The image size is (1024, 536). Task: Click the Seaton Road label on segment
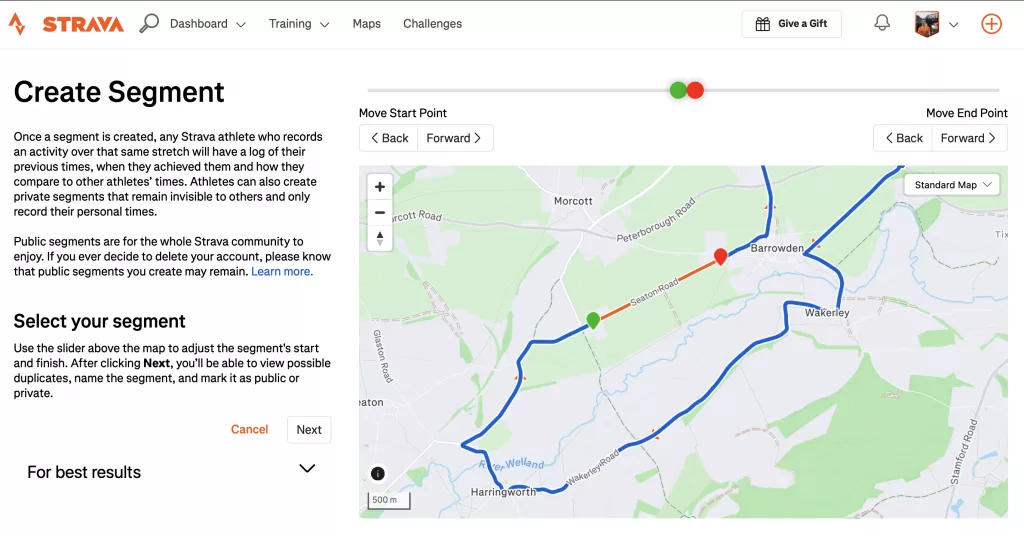(x=654, y=292)
